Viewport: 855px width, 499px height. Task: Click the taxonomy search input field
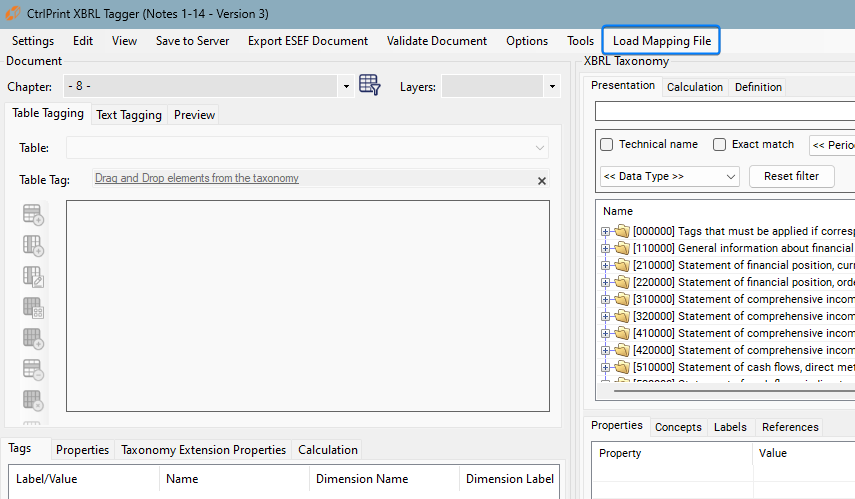(x=724, y=110)
